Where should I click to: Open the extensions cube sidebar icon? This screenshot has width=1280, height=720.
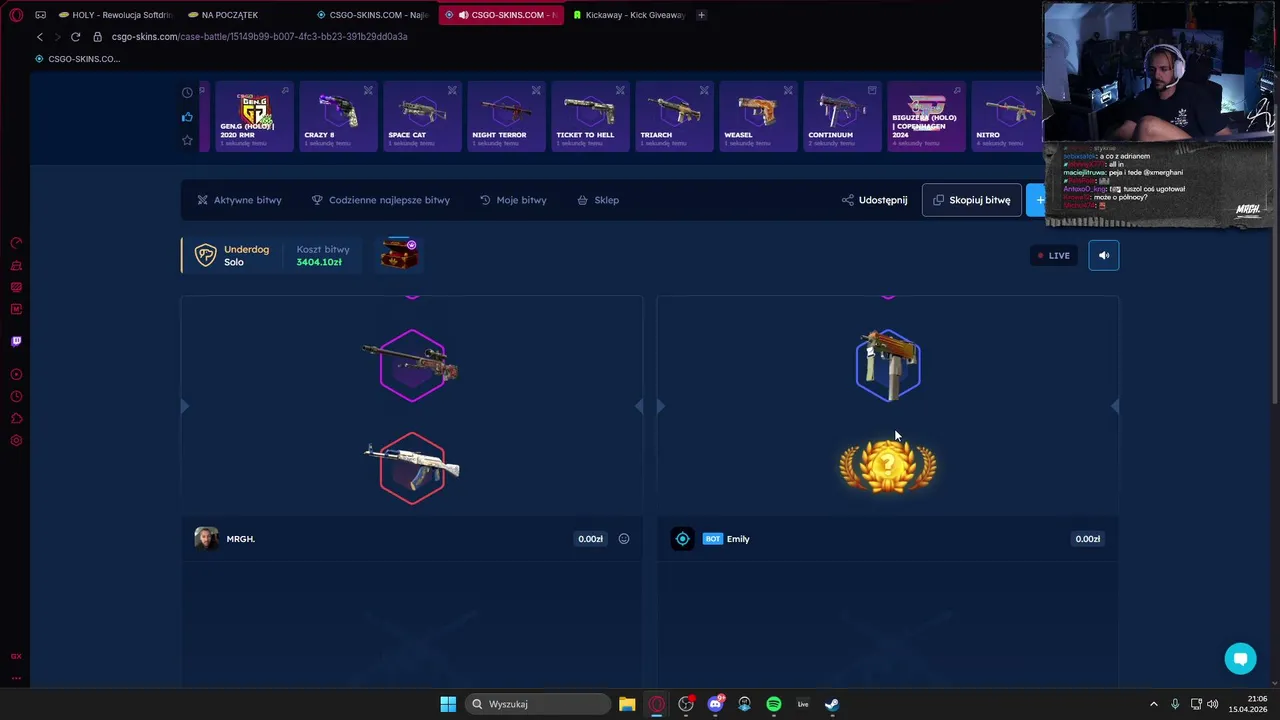pos(16,419)
